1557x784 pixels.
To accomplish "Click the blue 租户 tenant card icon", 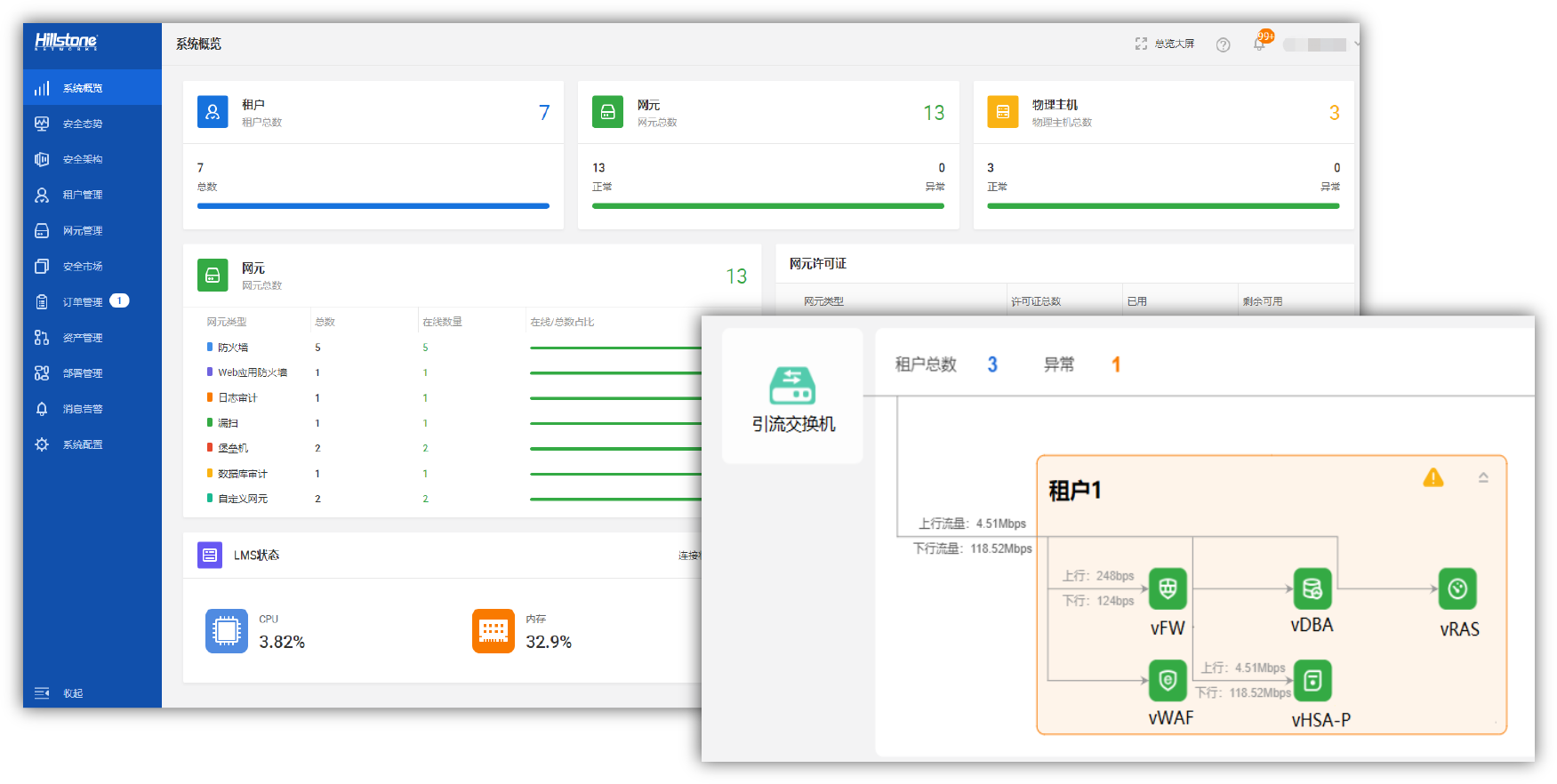I will point(213,112).
